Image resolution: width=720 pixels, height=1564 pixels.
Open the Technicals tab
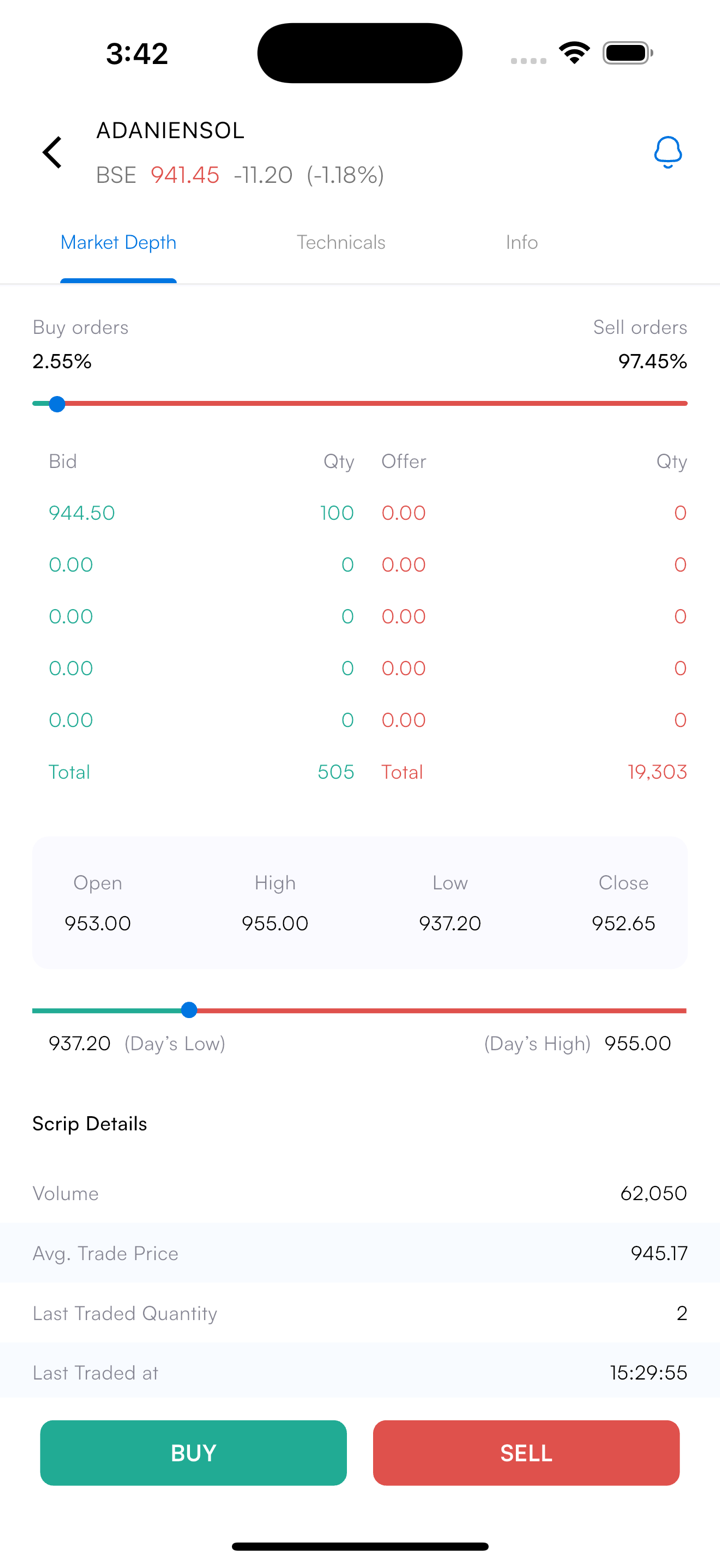click(x=341, y=243)
